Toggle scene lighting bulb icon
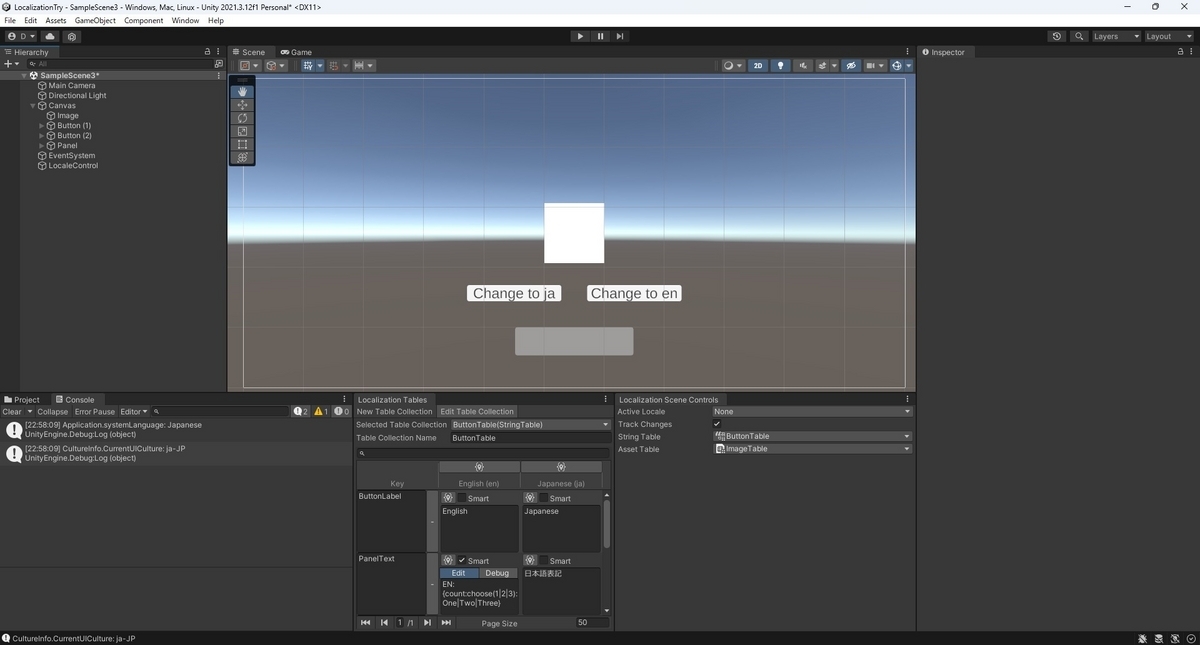This screenshot has width=1200, height=645. coord(781,66)
